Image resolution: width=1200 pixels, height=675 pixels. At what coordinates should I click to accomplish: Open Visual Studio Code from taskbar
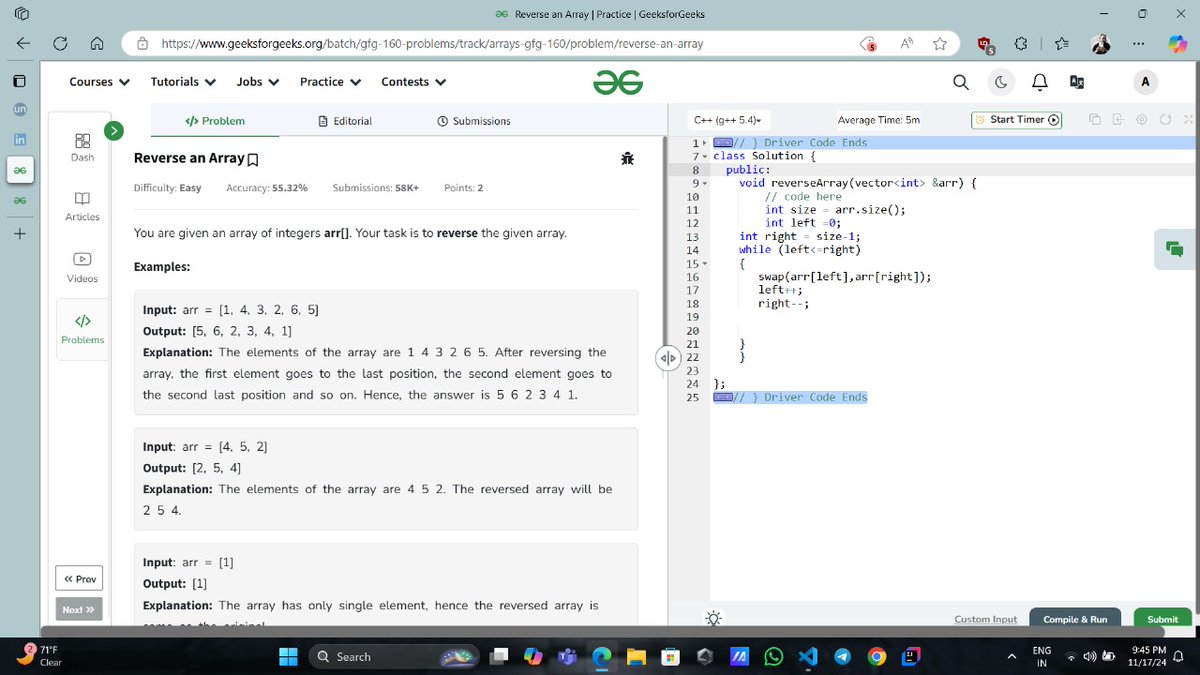click(808, 657)
